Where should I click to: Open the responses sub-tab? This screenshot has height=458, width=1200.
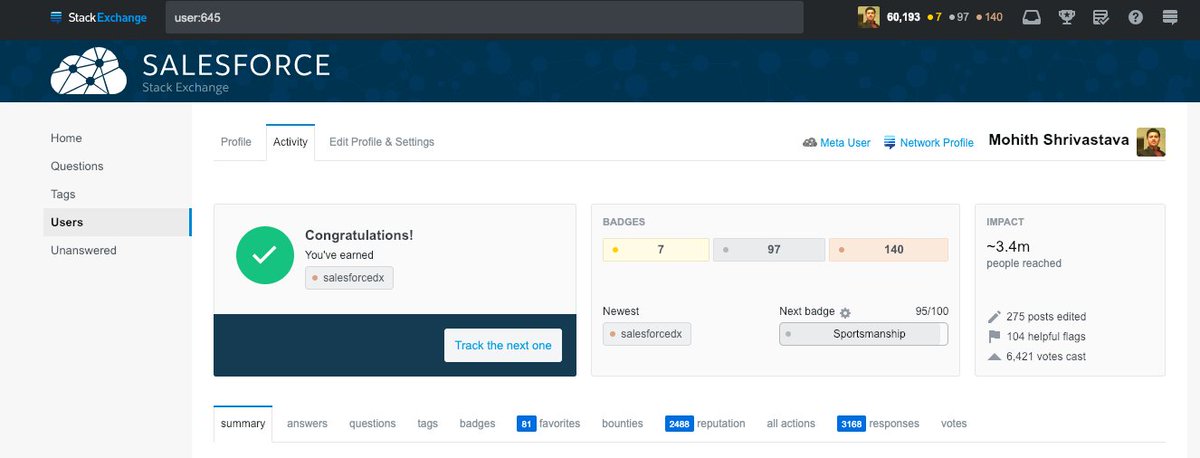click(878, 424)
